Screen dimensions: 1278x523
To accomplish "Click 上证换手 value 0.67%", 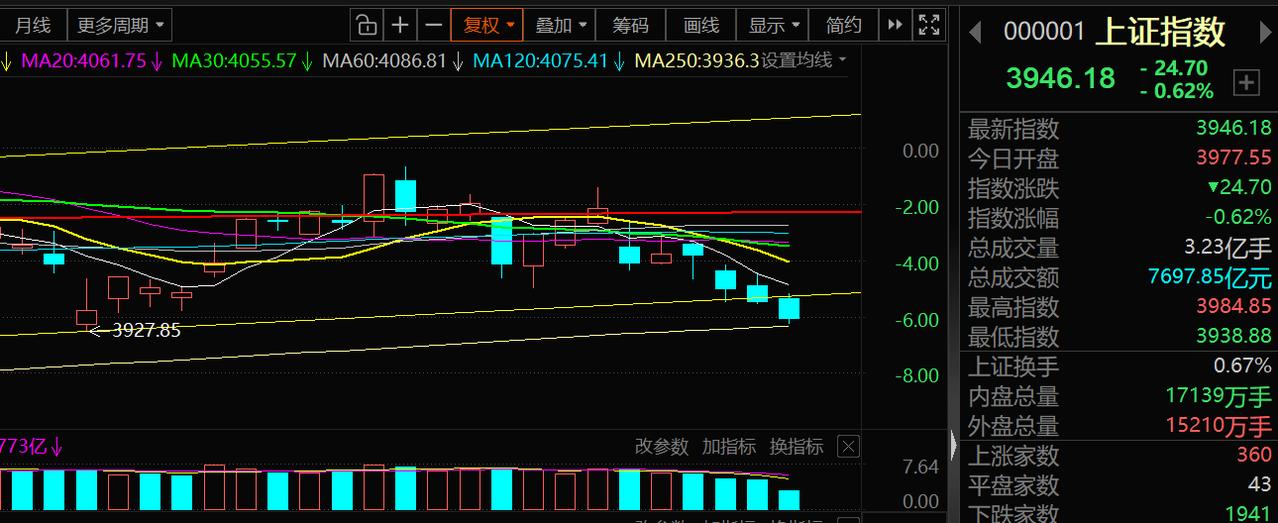I will 1242,366.
